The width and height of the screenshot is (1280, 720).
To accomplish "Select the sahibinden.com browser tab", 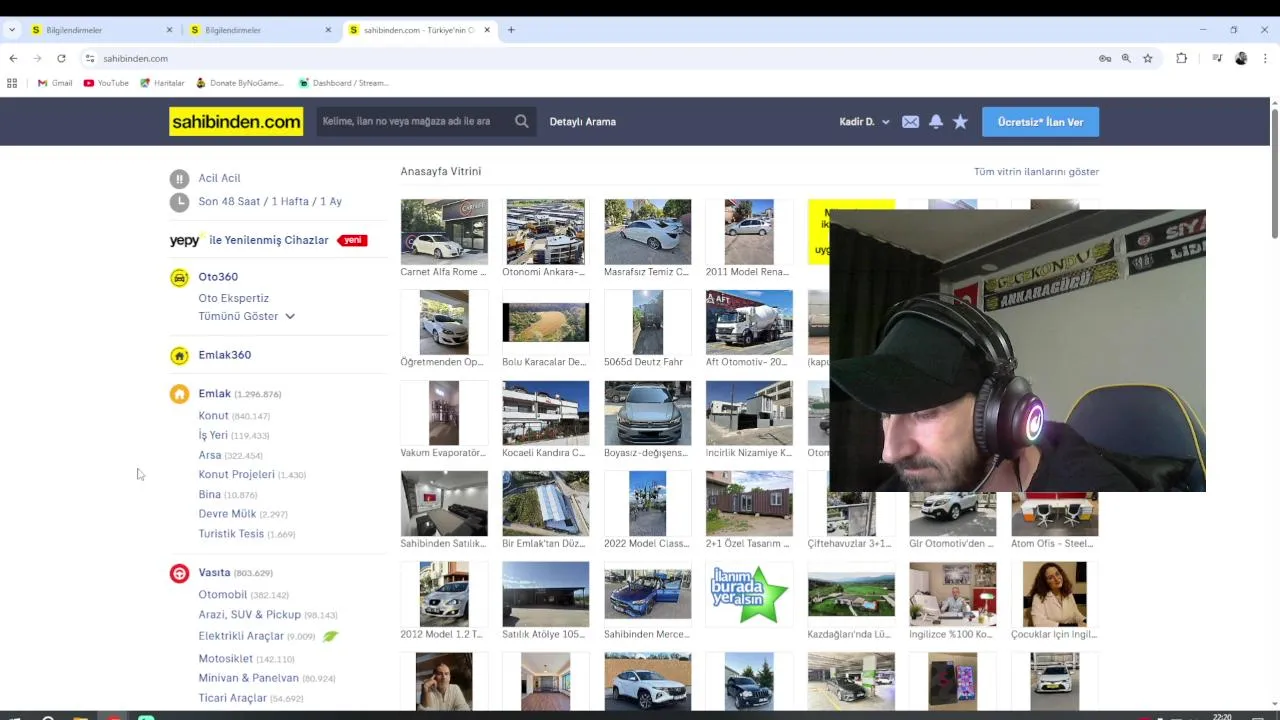I will tap(418, 30).
